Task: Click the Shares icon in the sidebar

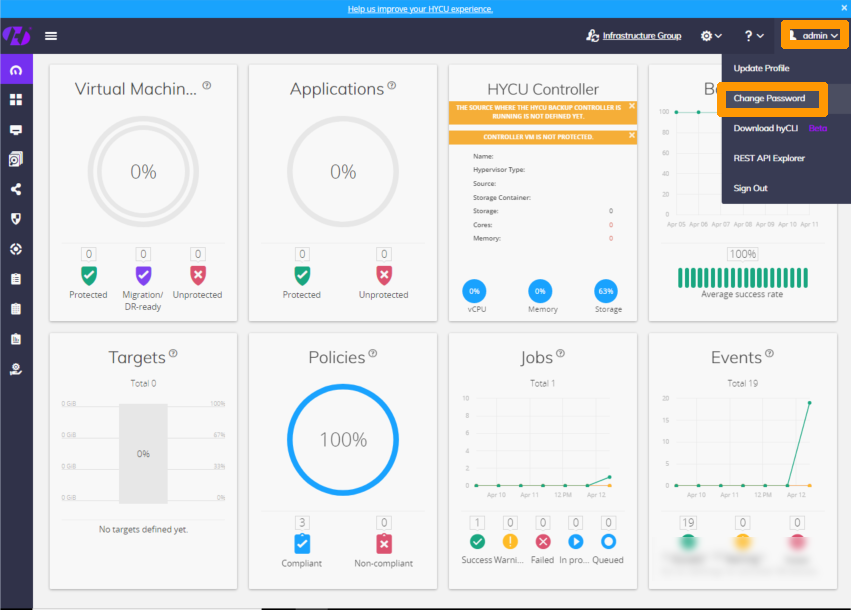Action: pos(14,188)
